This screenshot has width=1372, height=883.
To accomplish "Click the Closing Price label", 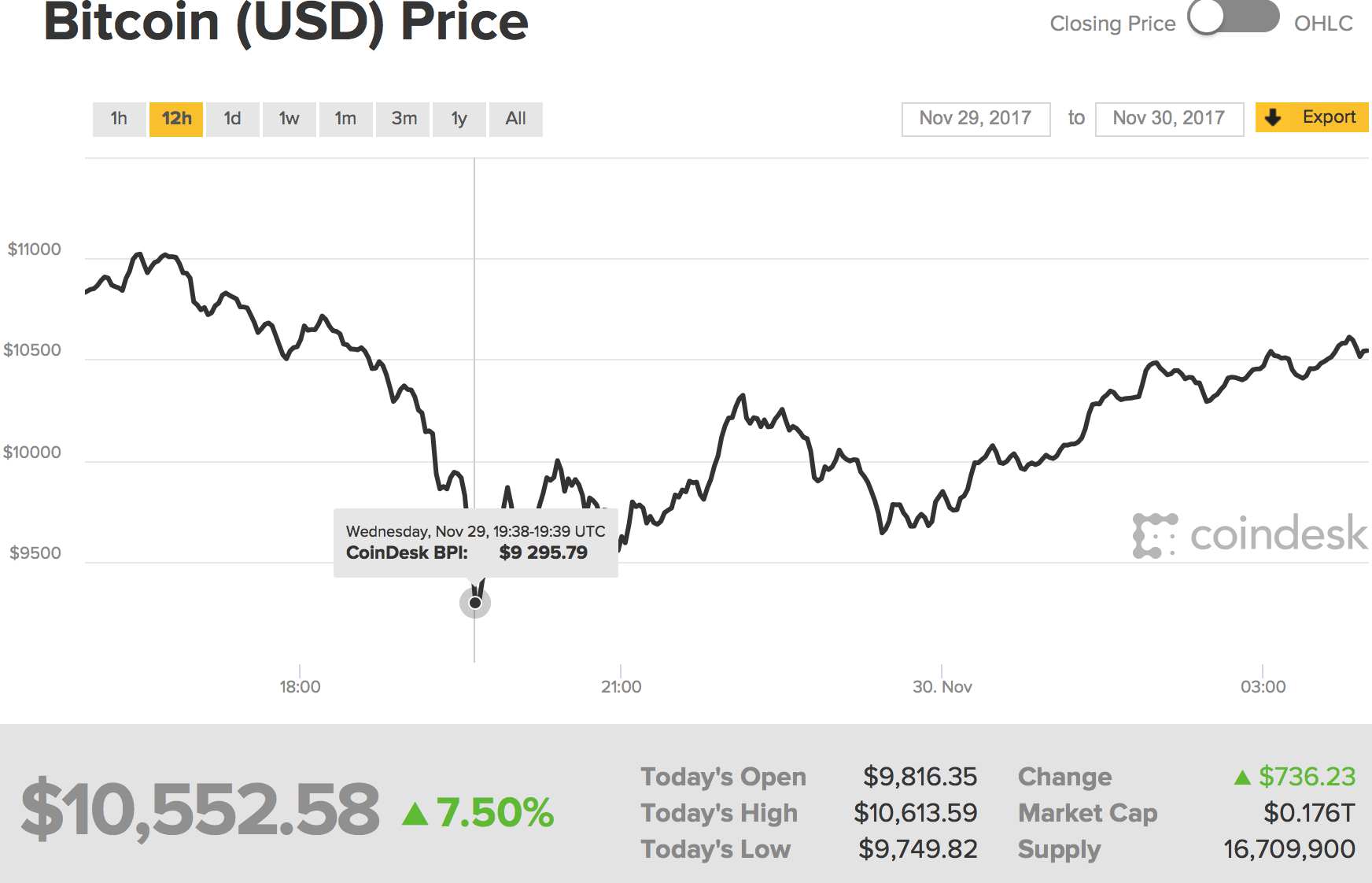I will pyautogui.click(x=1112, y=24).
